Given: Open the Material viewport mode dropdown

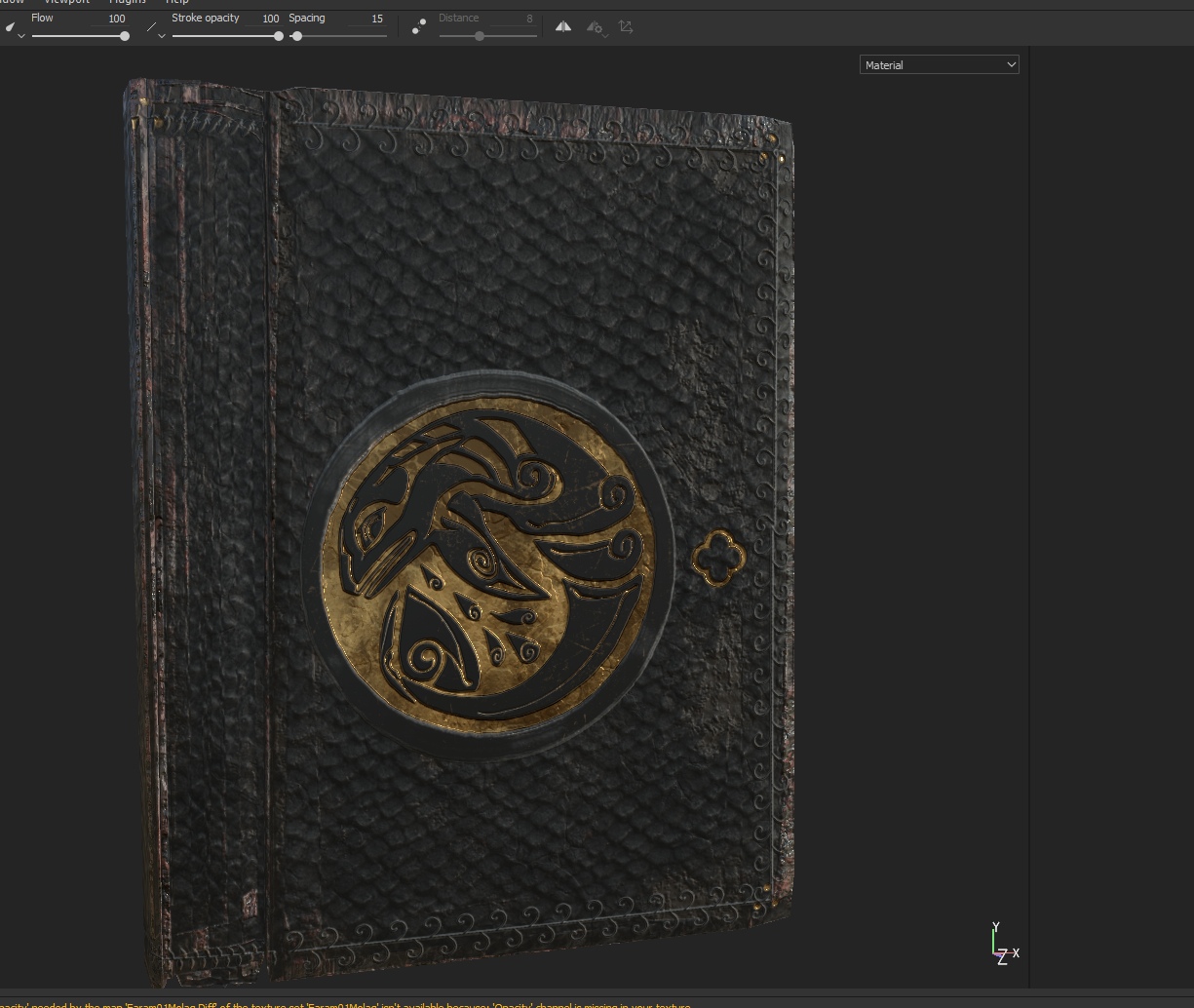Looking at the screenshot, I should 940,64.
